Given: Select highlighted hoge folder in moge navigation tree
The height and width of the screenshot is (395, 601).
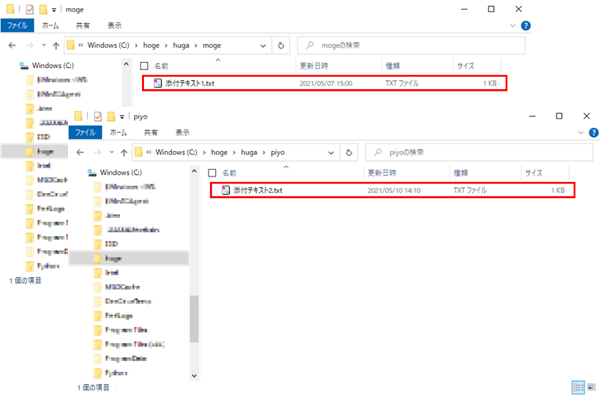Looking at the screenshot, I should [35, 151].
